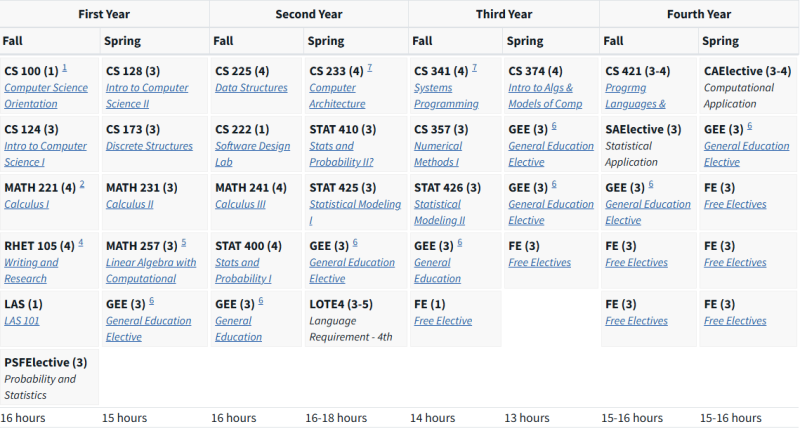Screen dimensions: 800x429
Task: Open footnote 1 beside CS 100
Action: (x=64, y=68)
